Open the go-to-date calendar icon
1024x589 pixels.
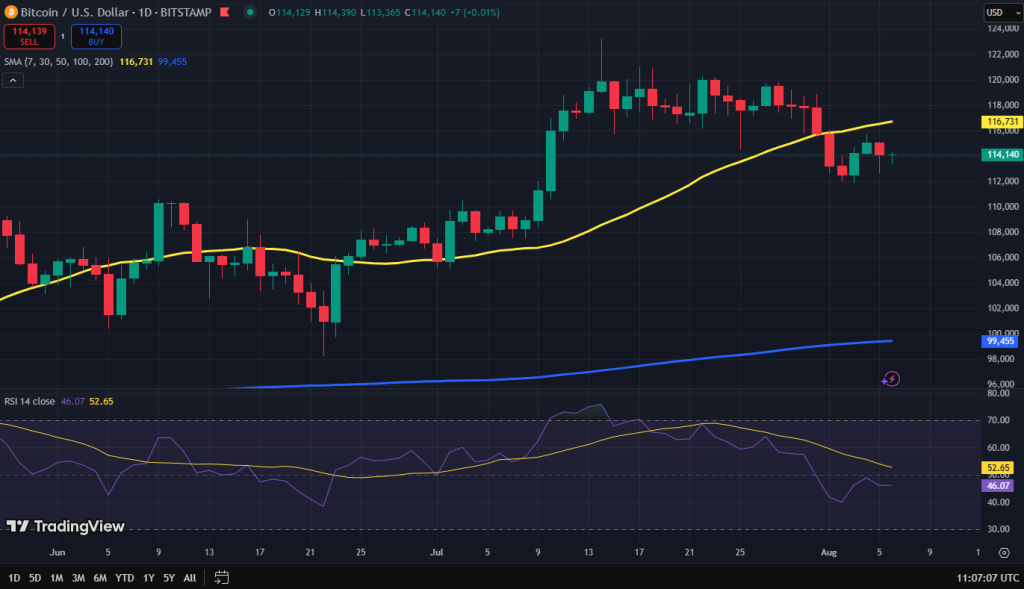pyautogui.click(x=221, y=577)
